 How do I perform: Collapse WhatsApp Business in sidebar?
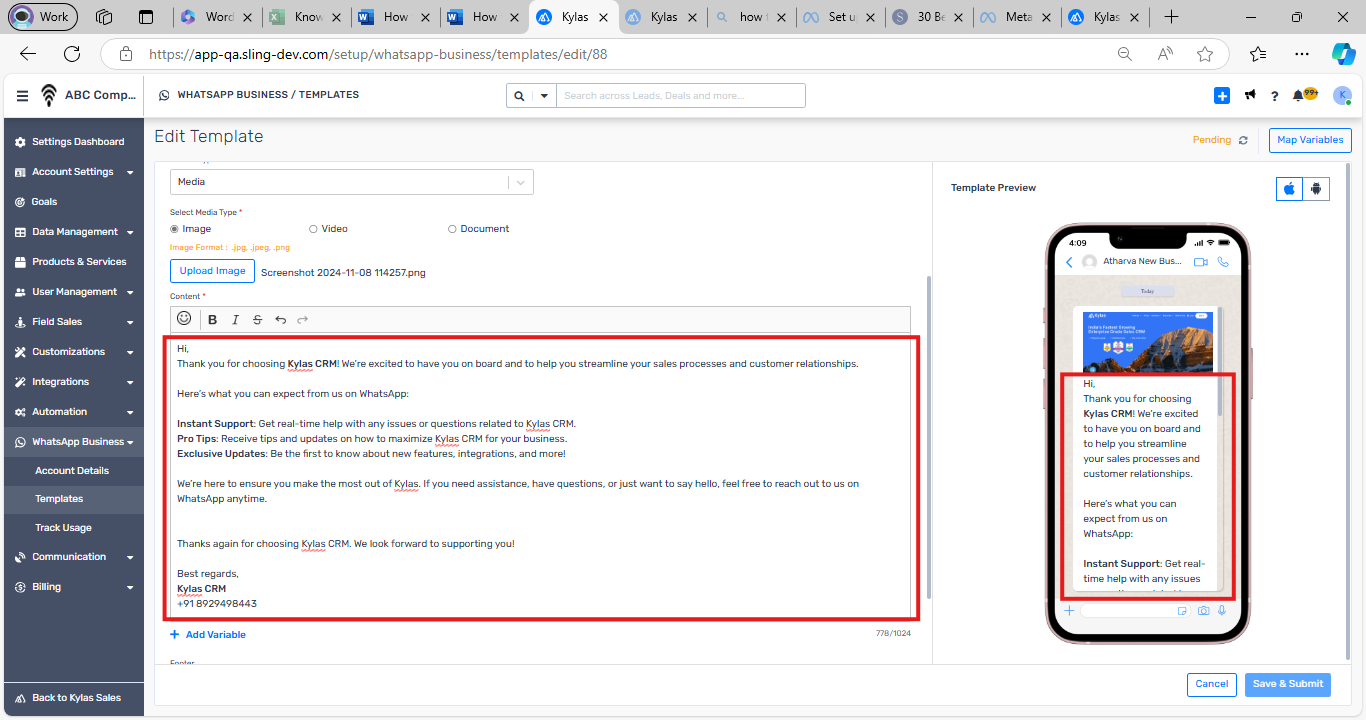tap(74, 442)
